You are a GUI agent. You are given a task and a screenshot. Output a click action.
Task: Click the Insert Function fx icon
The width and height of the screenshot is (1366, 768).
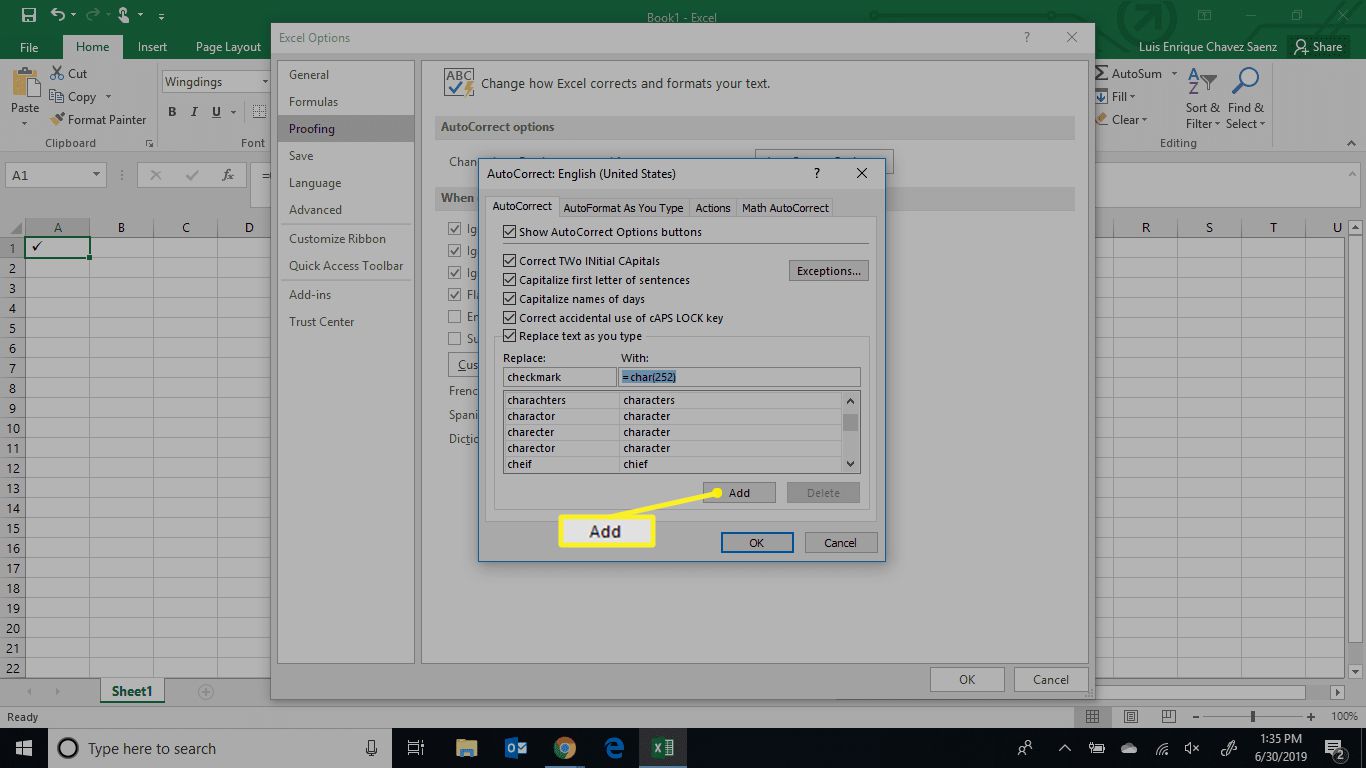click(228, 175)
